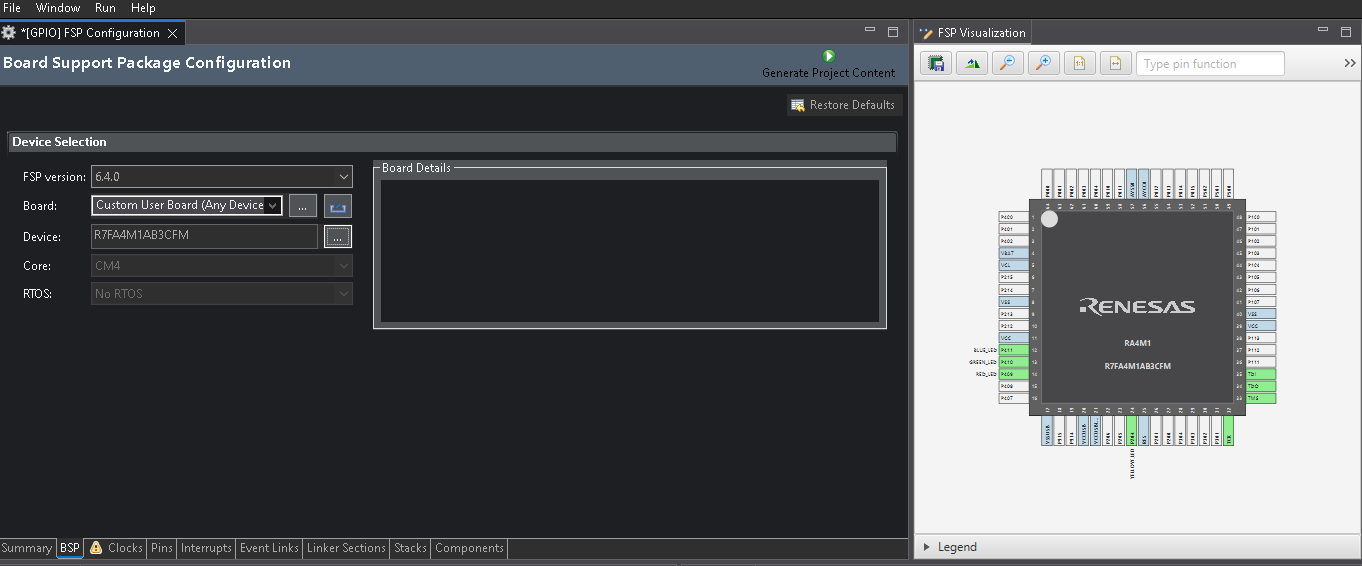Open the Event Links tab
1362x566 pixels.
point(269,548)
